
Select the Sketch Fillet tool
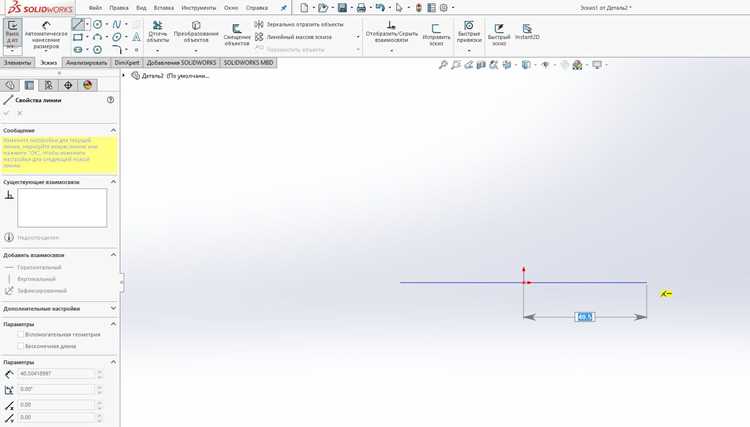coord(117,49)
